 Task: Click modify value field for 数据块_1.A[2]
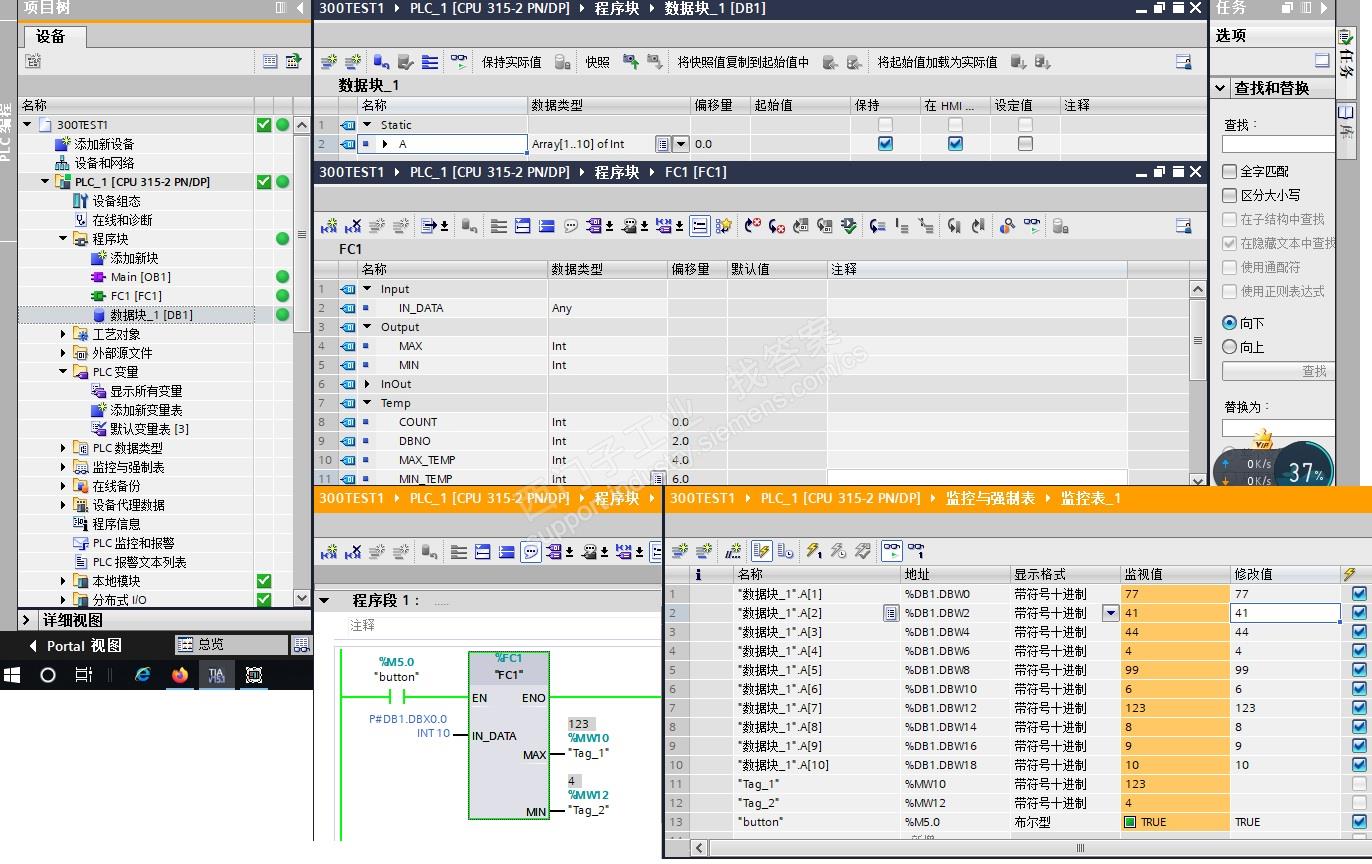point(1285,613)
